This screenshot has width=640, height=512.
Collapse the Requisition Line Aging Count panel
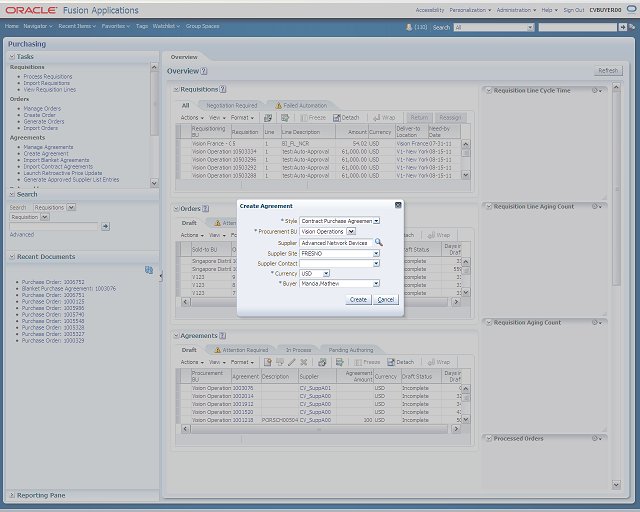tap(489, 207)
